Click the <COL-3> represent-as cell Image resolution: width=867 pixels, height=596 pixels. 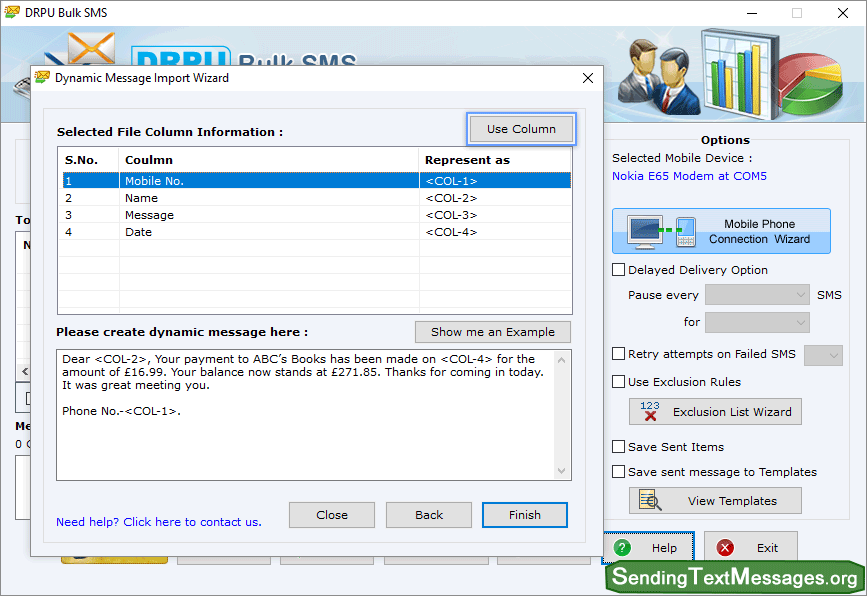451,215
